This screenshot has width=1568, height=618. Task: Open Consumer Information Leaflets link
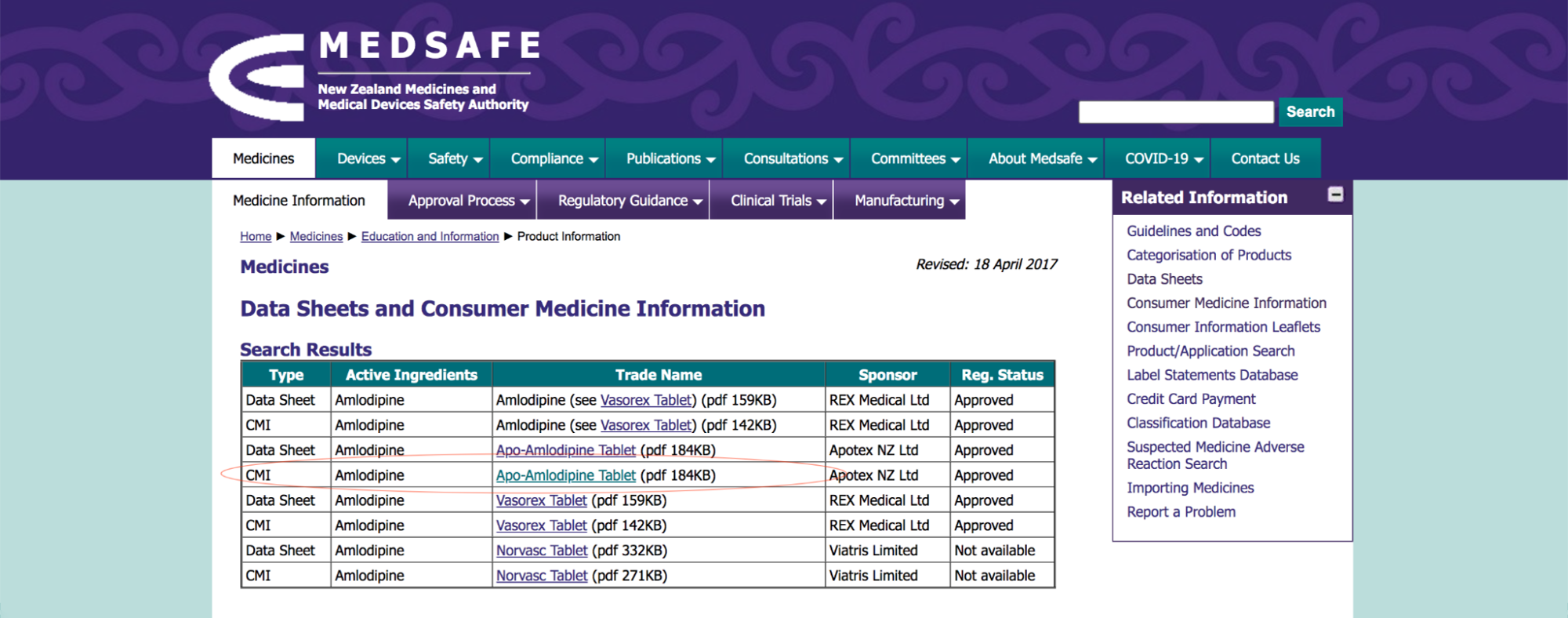(1223, 327)
